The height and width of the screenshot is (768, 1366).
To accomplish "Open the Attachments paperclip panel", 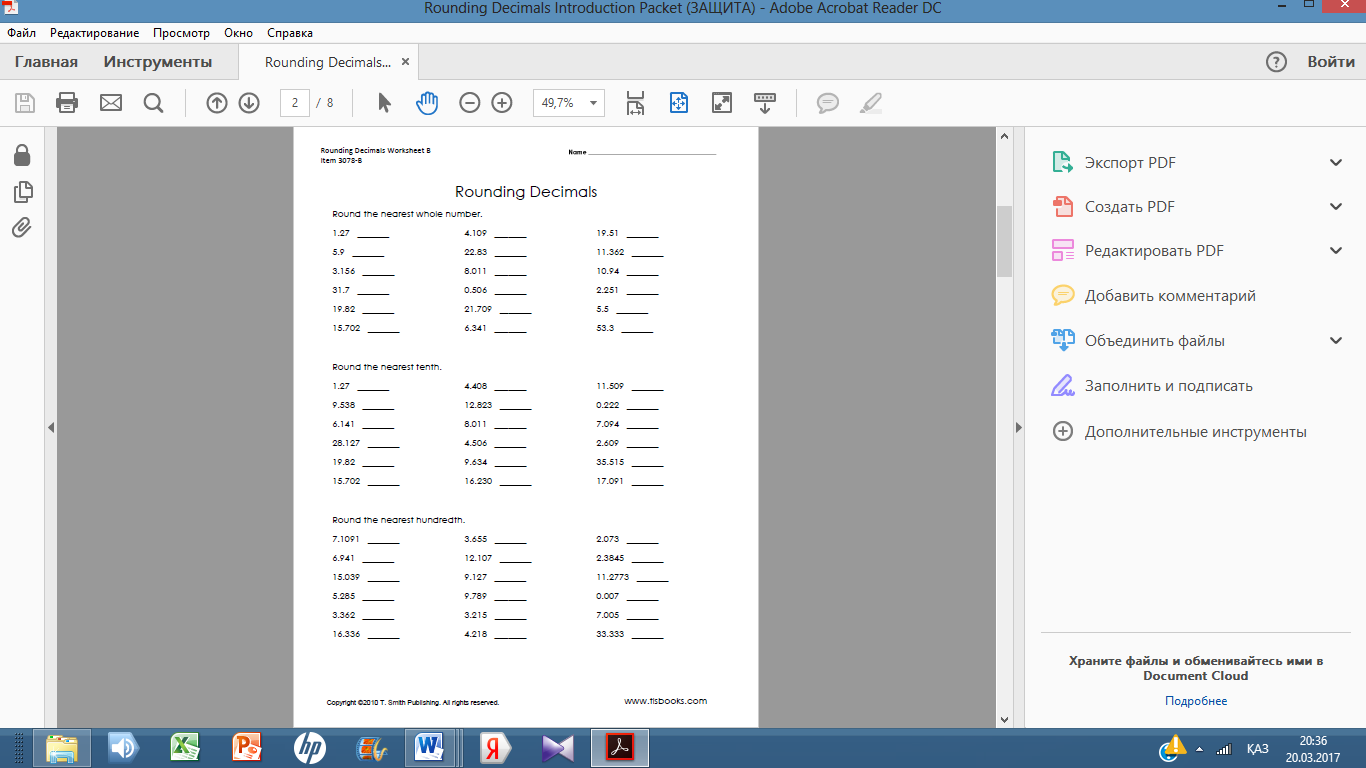I will [22, 228].
